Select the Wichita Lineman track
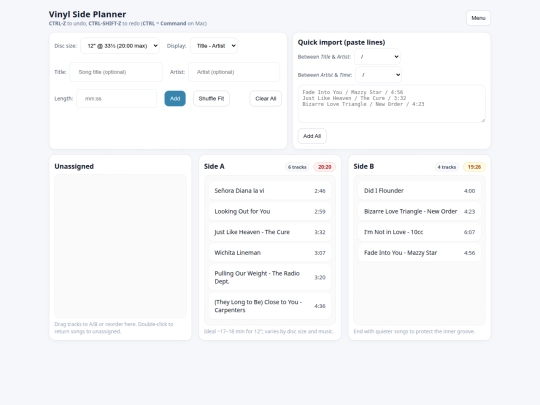The width and height of the screenshot is (540, 405). [x=270, y=253]
